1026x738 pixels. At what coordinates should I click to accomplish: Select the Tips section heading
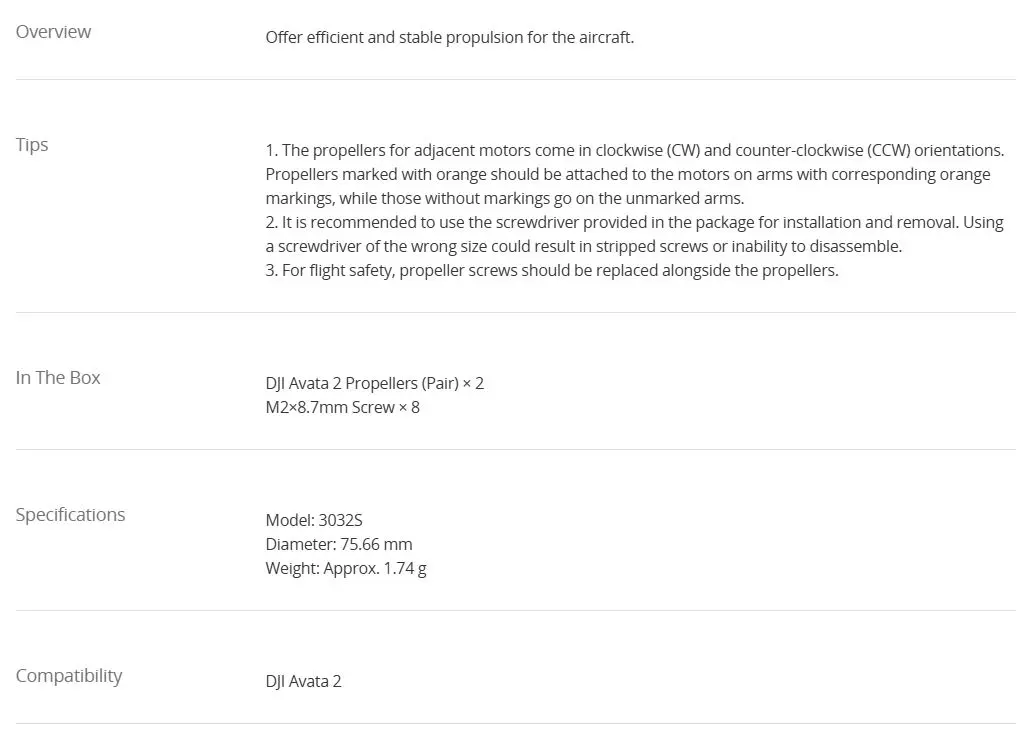click(x=32, y=145)
